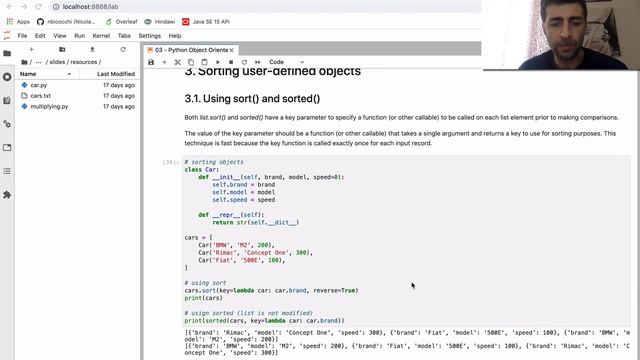Open the Apps bookmarks shortcut
This screenshot has width=640, height=360.
pyautogui.click(x=18, y=22)
